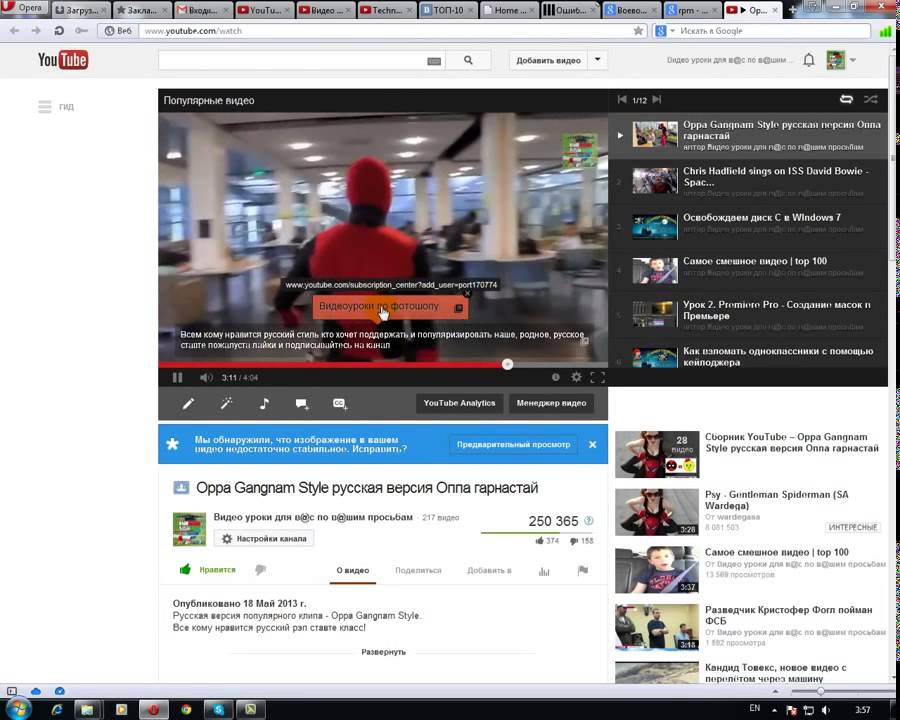The width and height of the screenshot is (900, 720).
Task: Reload the page in Opera
Action: 59,30
